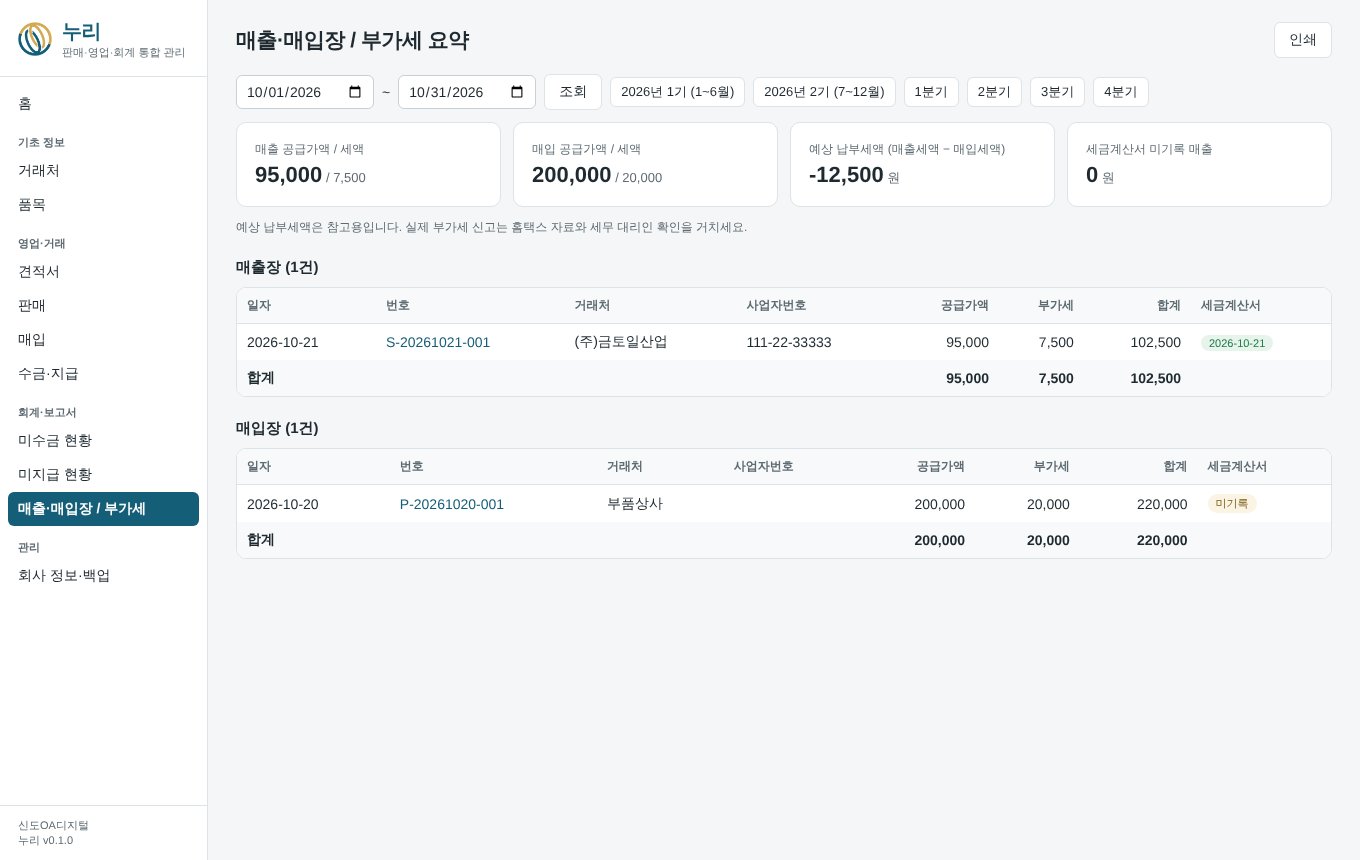Click 220,000 total in 부품상사 row
The height and width of the screenshot is (860, 1360).
coord(1162,504)
